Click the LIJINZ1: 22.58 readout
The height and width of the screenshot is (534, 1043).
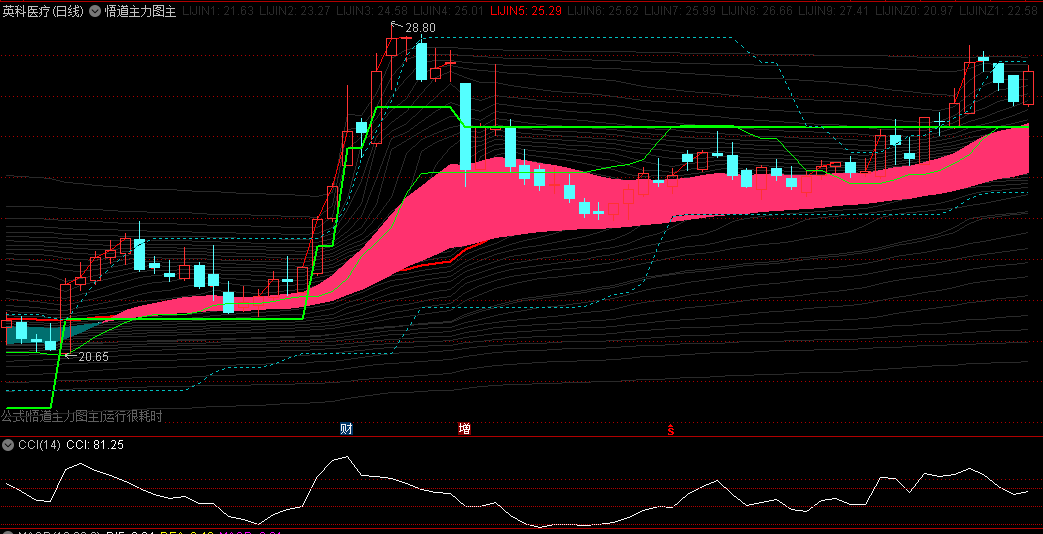(x=1000, y=11)
